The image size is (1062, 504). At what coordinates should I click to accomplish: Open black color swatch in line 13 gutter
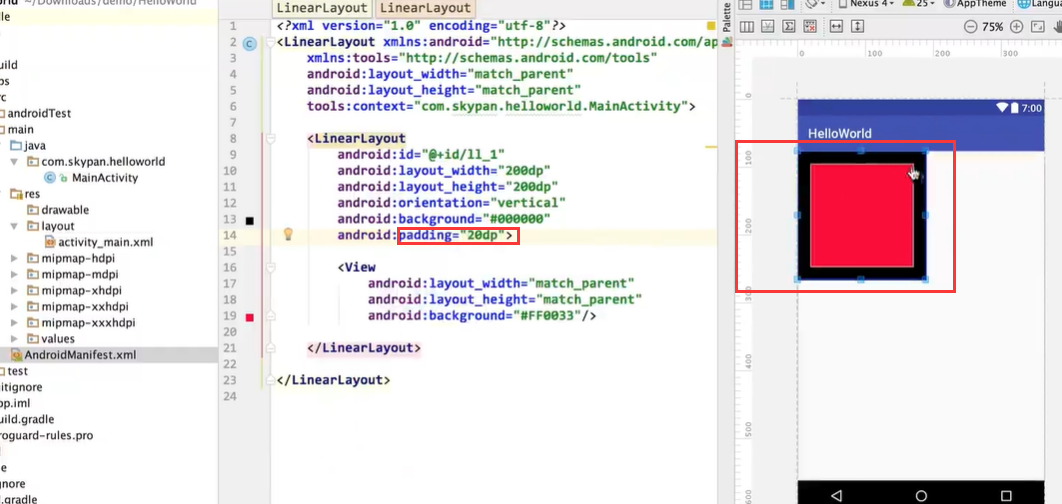pyautogui.click(x=250, y=221)
